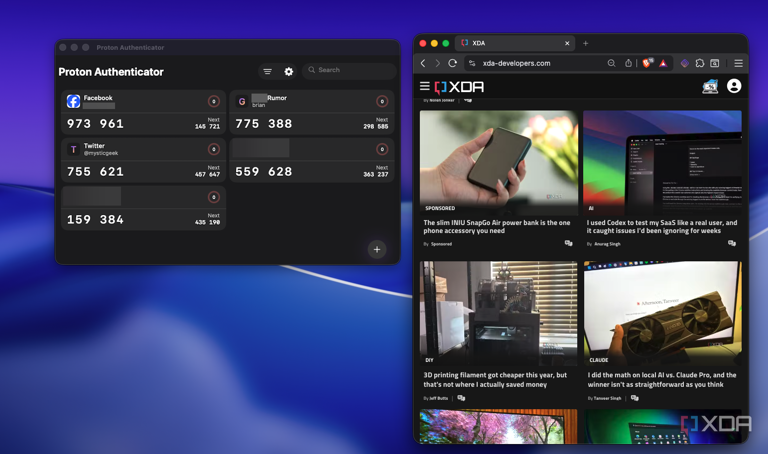This screenshot has width=768, height=454.
Task: Open the 3D printing filament article
Action: click(495, 380)
